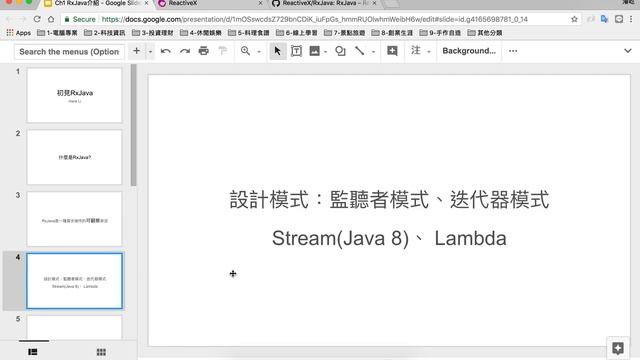Screen dimensions: 640x360
Task: Click the Background... button
Action: point(469,51)
